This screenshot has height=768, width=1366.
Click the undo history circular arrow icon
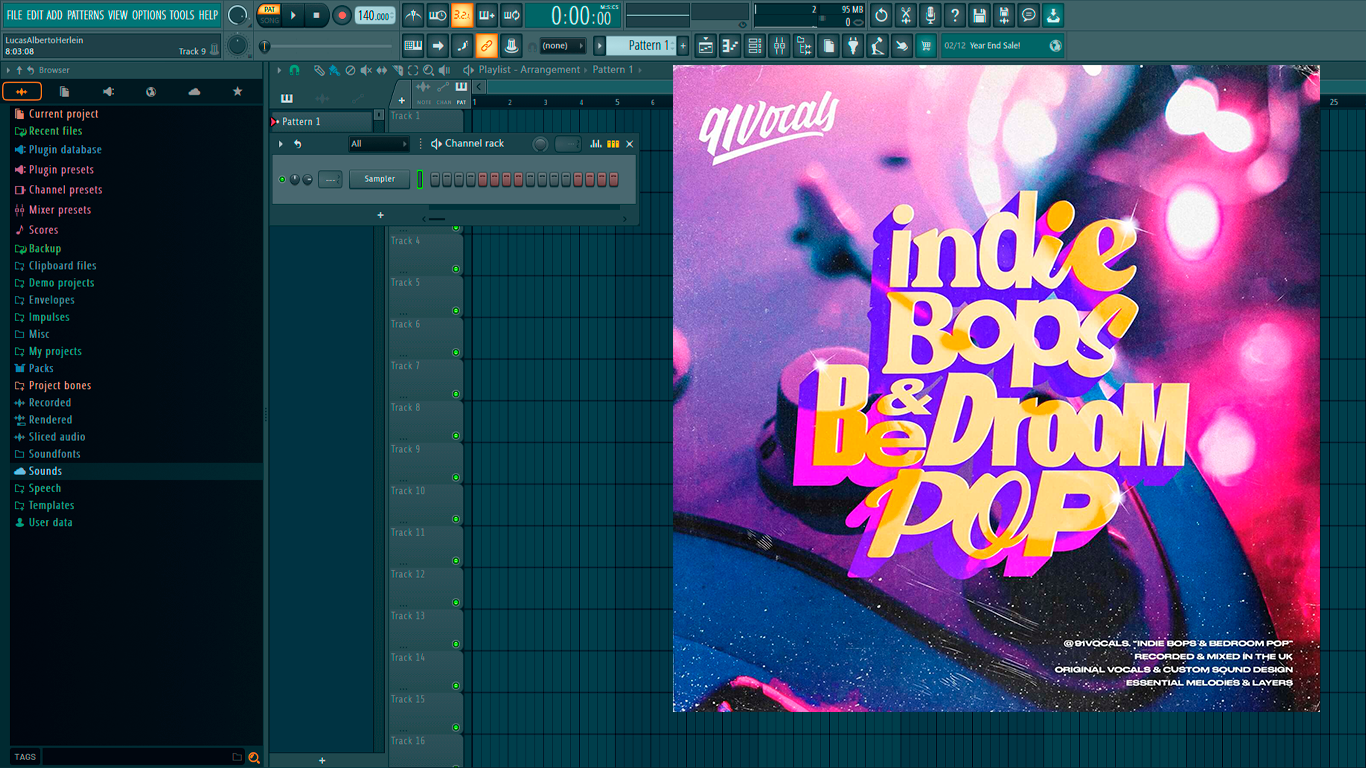pos(881,15)
